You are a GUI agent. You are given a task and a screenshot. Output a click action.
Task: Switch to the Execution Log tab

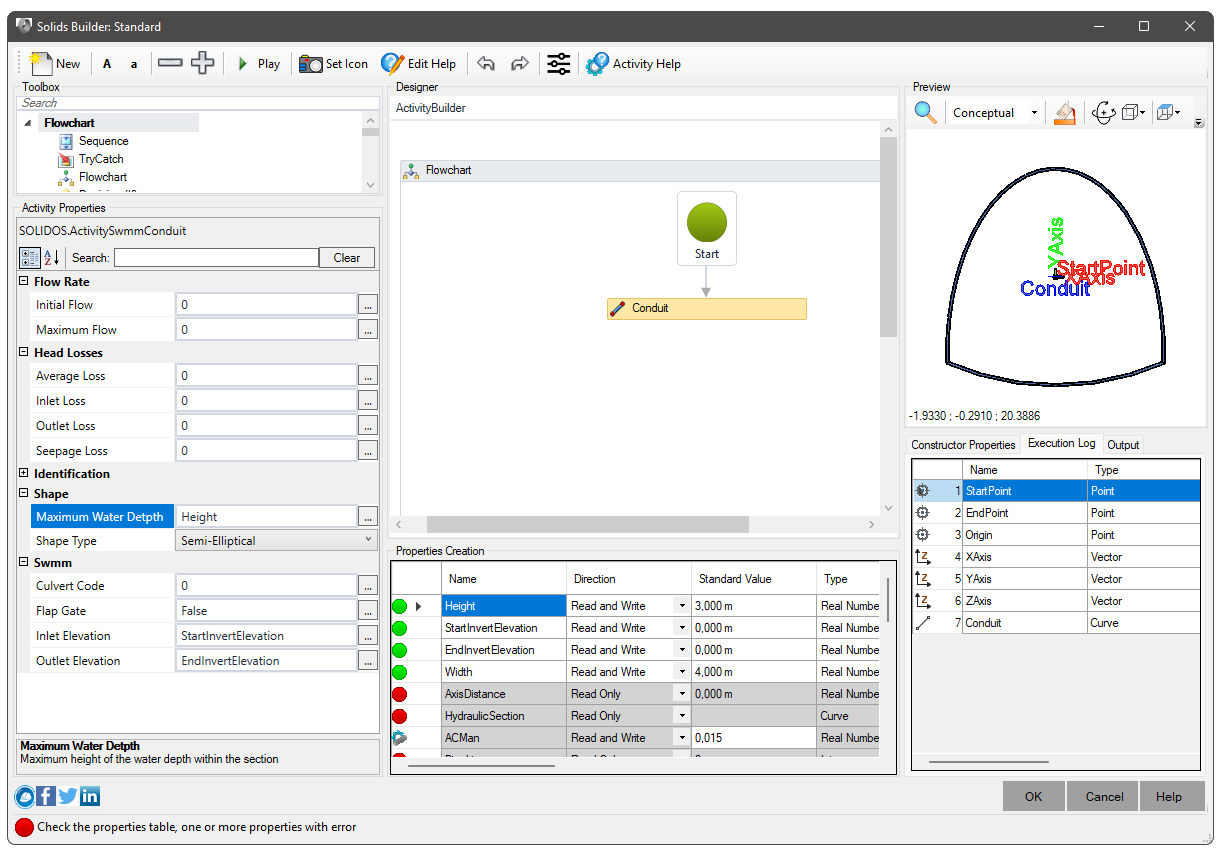(1061, 444)
